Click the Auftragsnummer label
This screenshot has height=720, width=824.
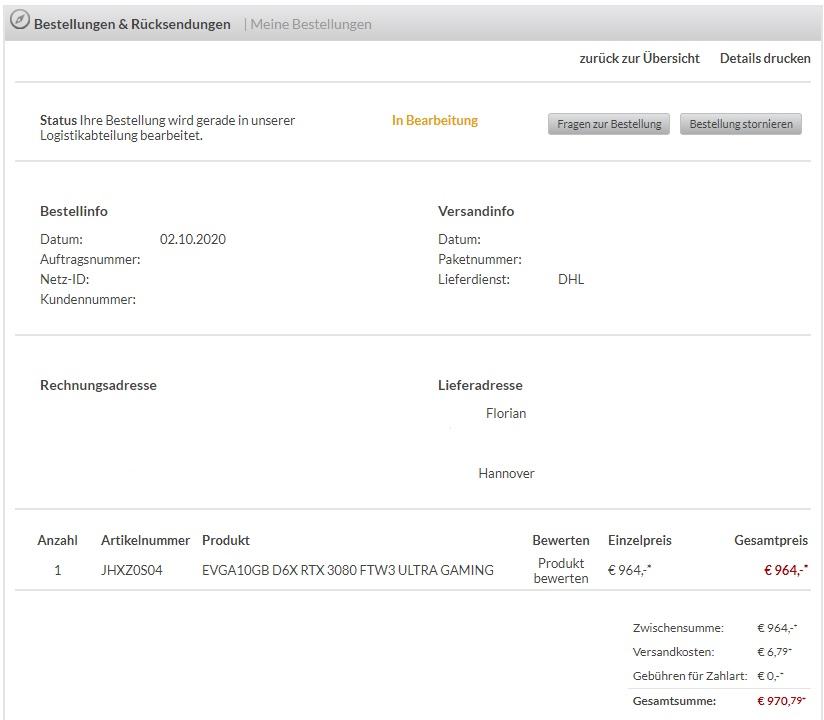pos(90,259)
